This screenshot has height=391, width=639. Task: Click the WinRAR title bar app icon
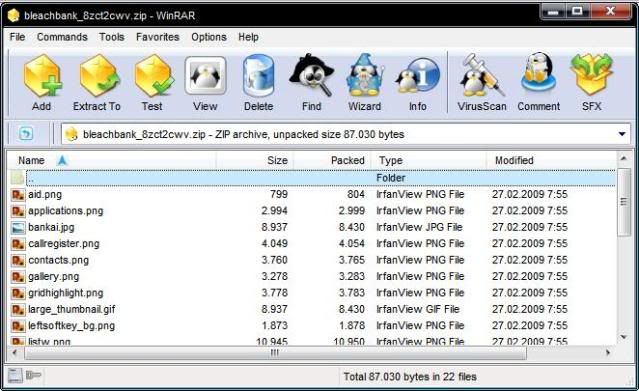coord(13,15)
